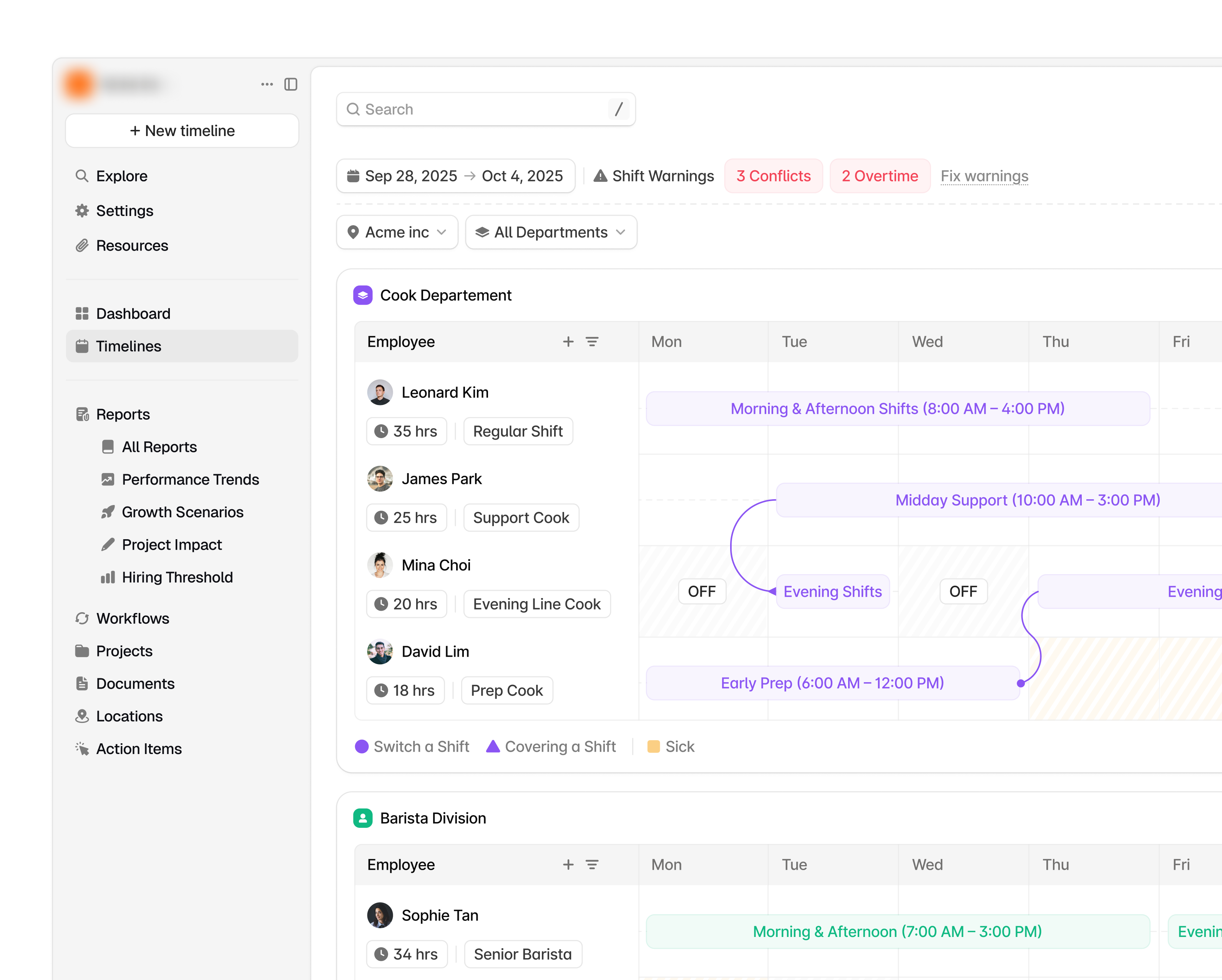
Task: Follow the Fix warnings link
Action: (x=984, y=176)
